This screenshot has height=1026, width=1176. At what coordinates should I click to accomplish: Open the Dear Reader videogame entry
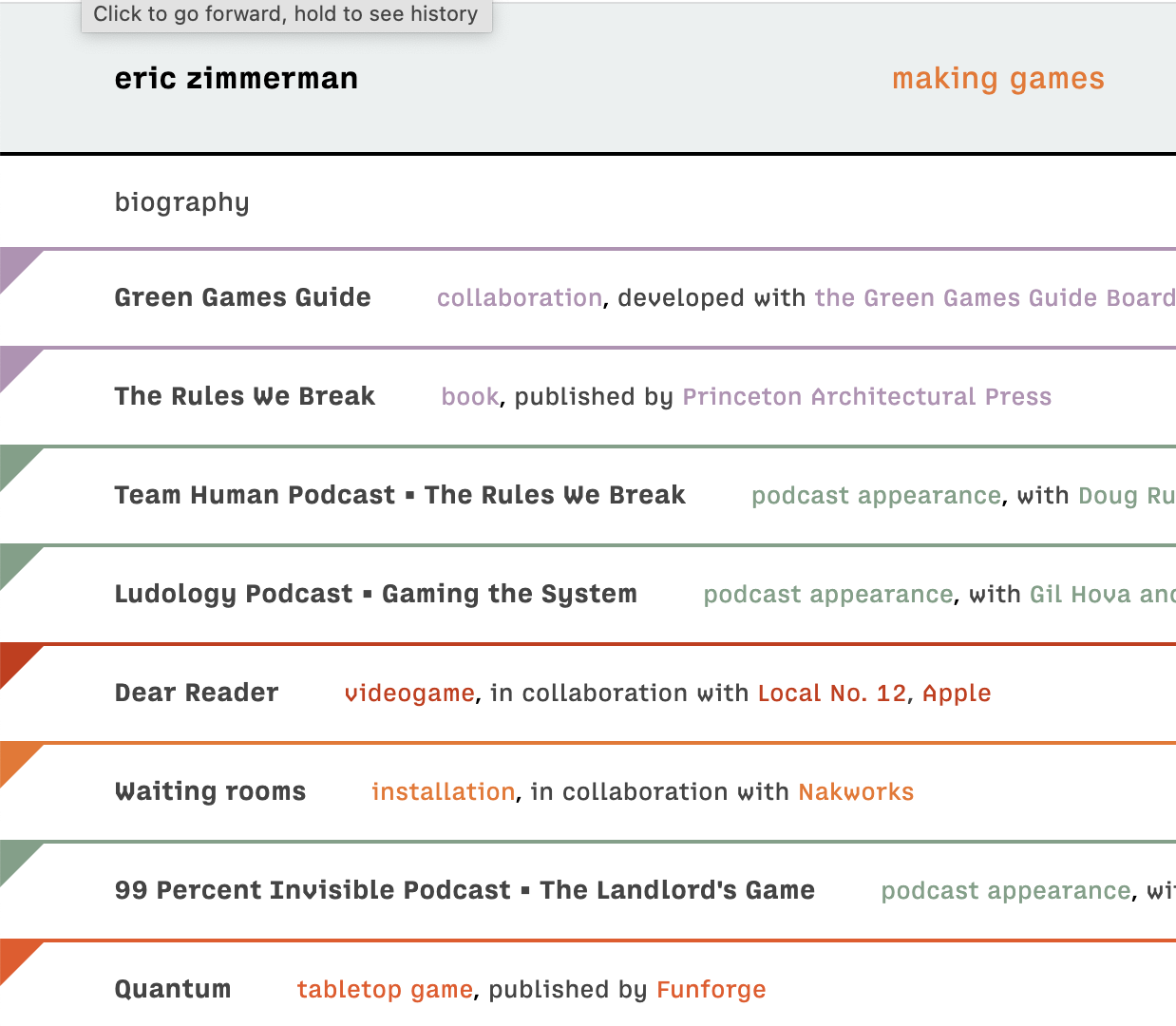tap(197, 693)
